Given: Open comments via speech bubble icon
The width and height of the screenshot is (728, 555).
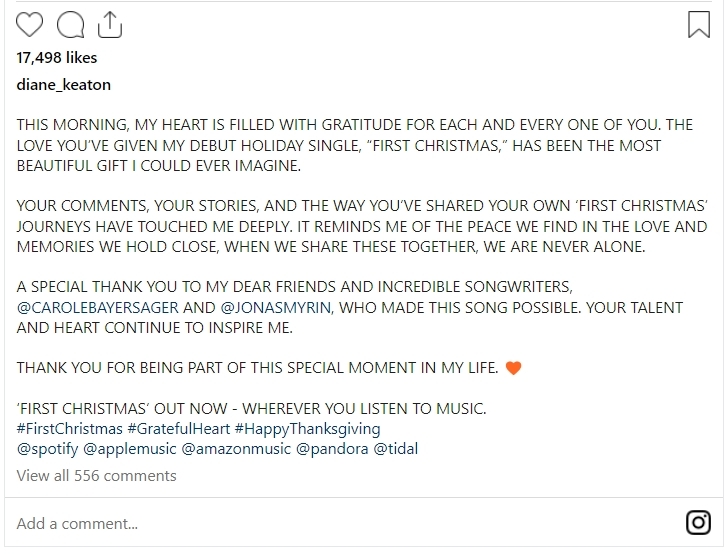Looking at the screenshot, I should point(70,24).
